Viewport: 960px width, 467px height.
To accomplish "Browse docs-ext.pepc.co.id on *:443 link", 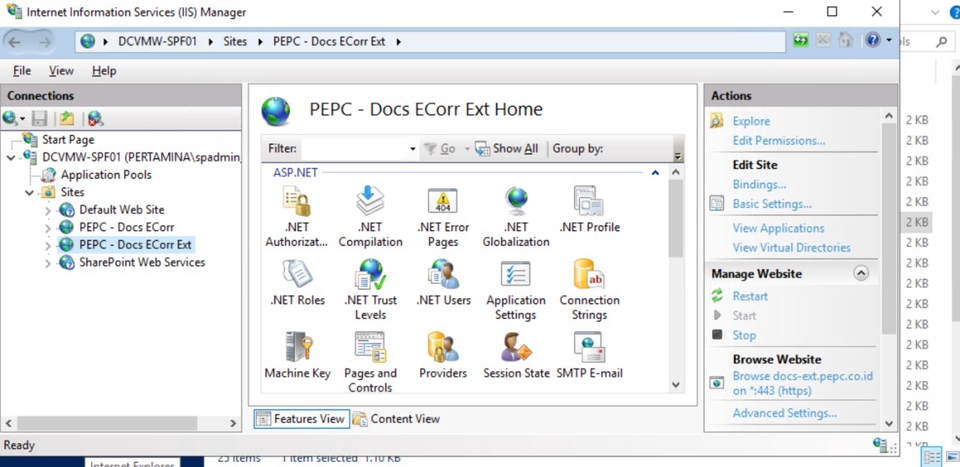I will point(803,384).
